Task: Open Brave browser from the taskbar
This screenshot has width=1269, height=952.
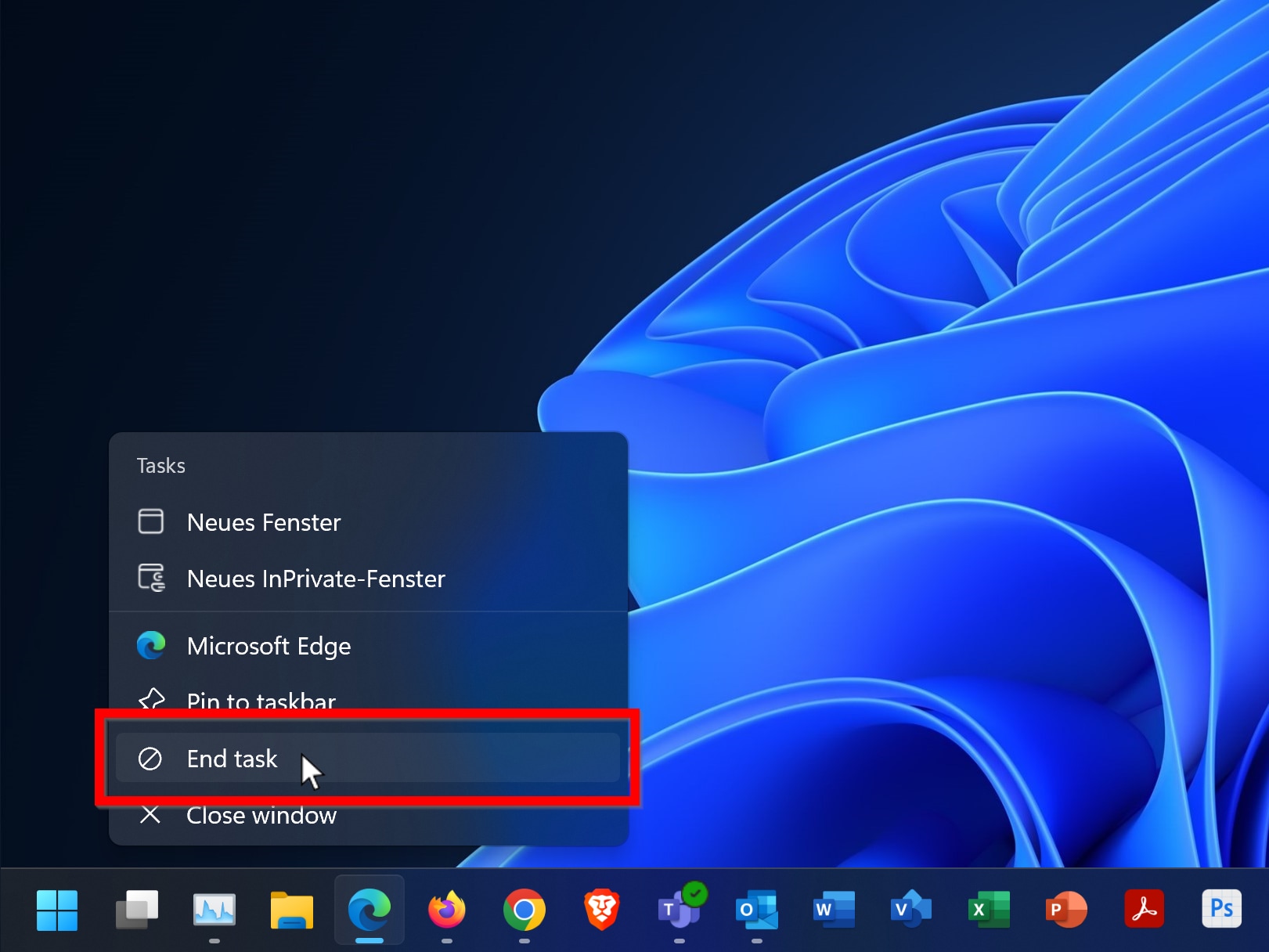Action: tap(601, 910)
